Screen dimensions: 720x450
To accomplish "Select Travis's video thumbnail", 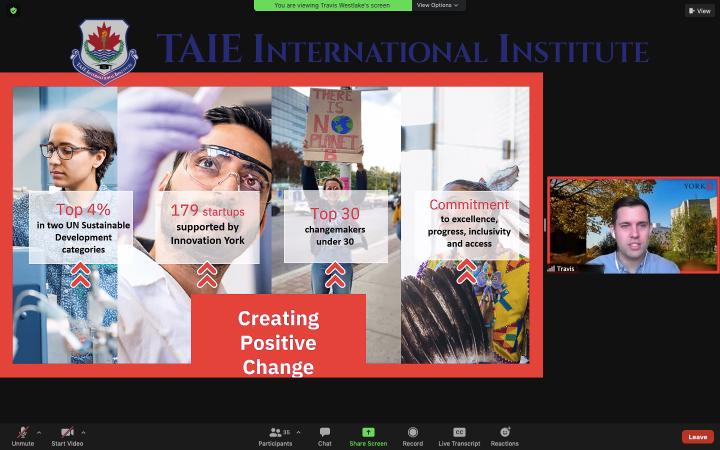I will [632, 225].
